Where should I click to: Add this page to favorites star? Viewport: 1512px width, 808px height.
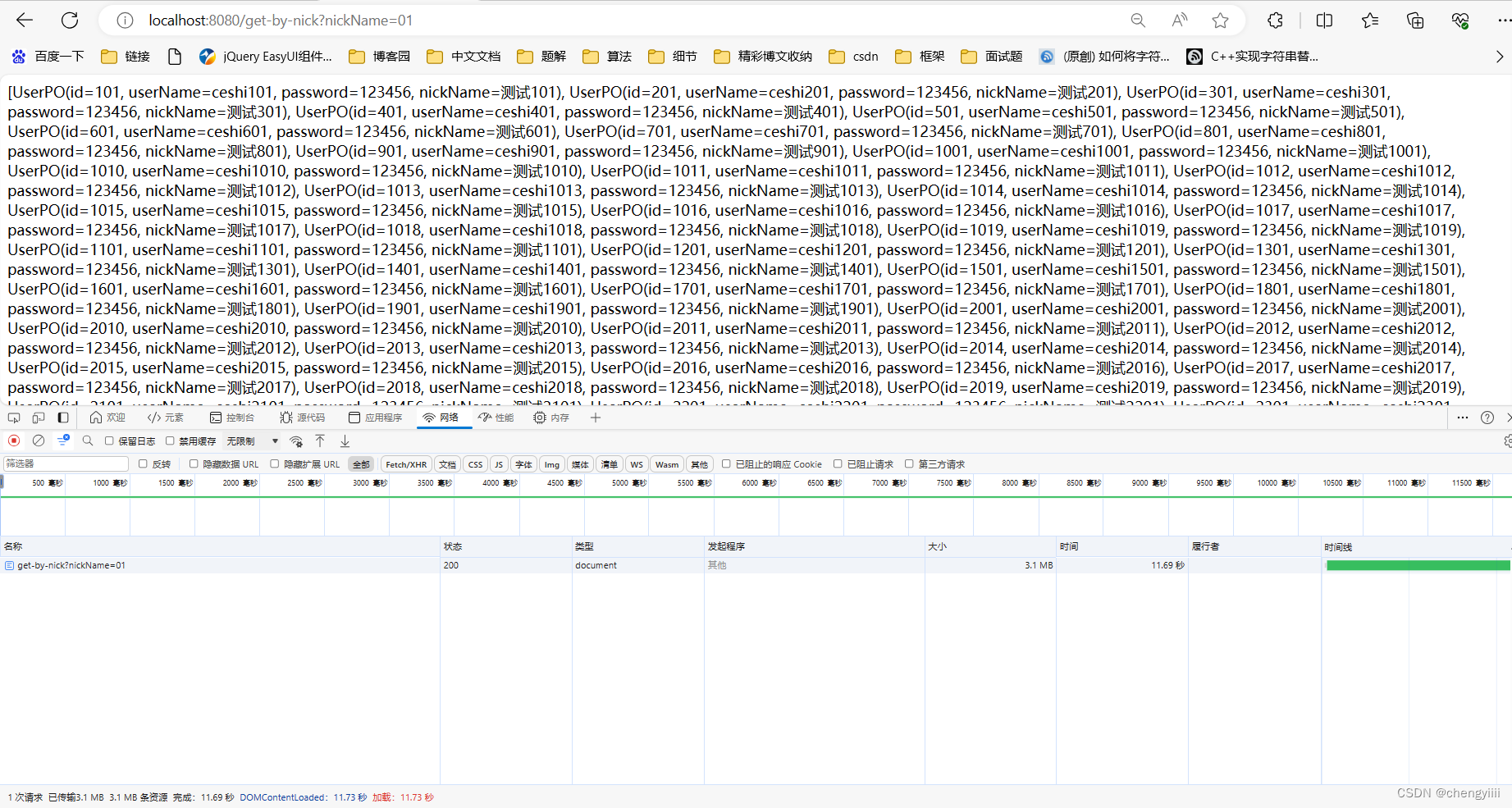[1220, 21]
